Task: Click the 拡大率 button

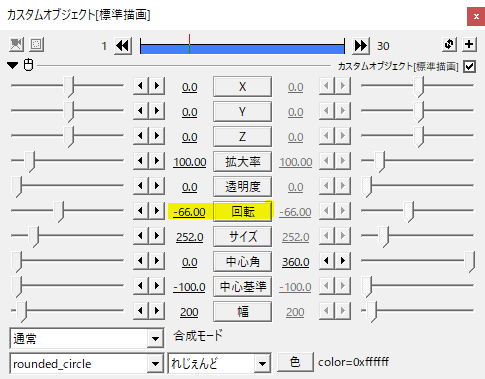Action: tap(242, 162)
